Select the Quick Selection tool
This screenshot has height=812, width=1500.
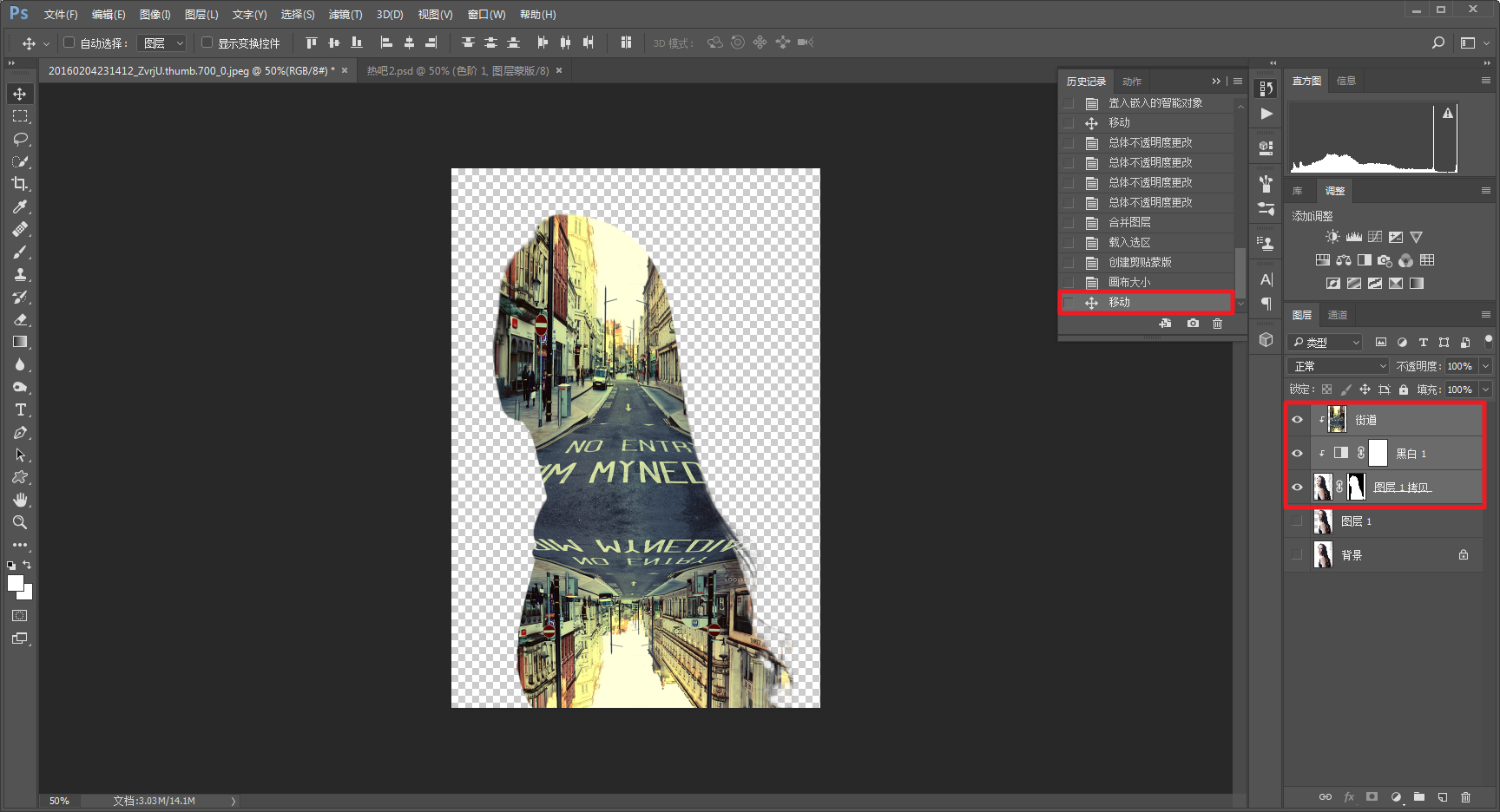(20, 161)
